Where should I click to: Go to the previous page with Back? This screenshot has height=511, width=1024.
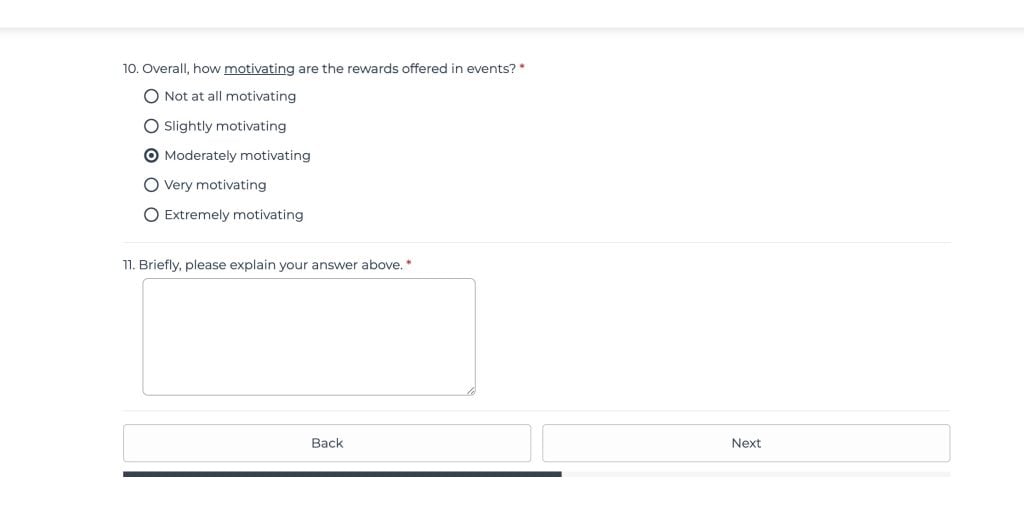tap(327, 443)
